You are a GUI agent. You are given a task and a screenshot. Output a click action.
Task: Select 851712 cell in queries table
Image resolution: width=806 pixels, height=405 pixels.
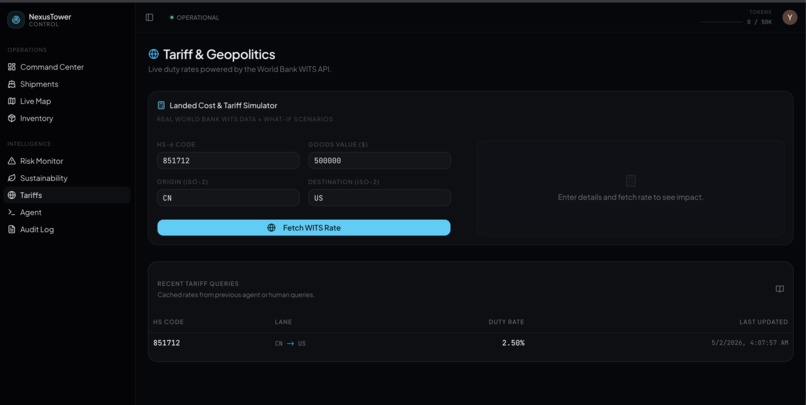point(167,343)
